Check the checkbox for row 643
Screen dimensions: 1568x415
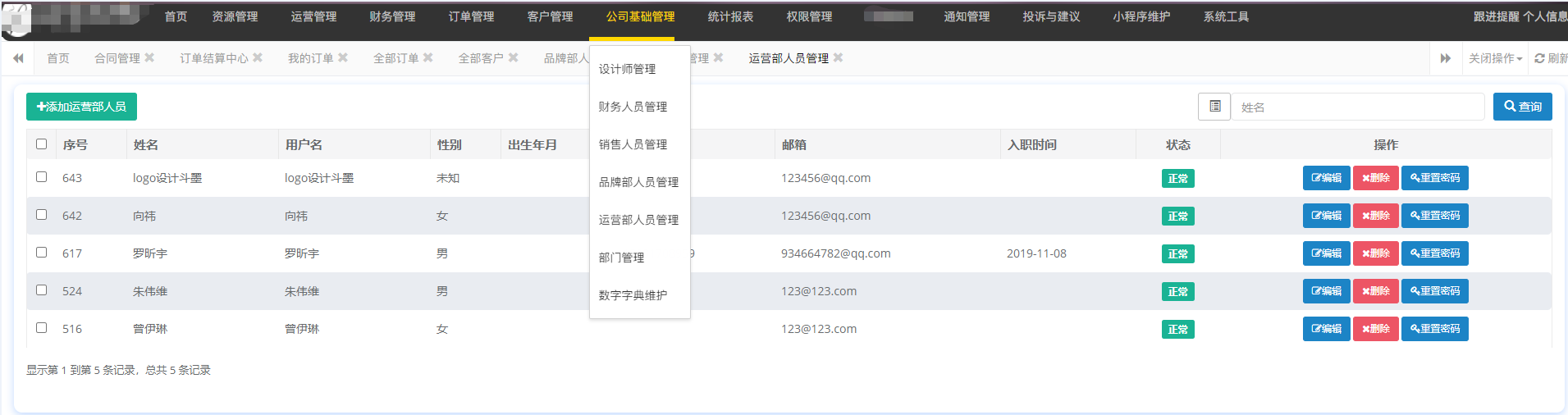(42, 177)
